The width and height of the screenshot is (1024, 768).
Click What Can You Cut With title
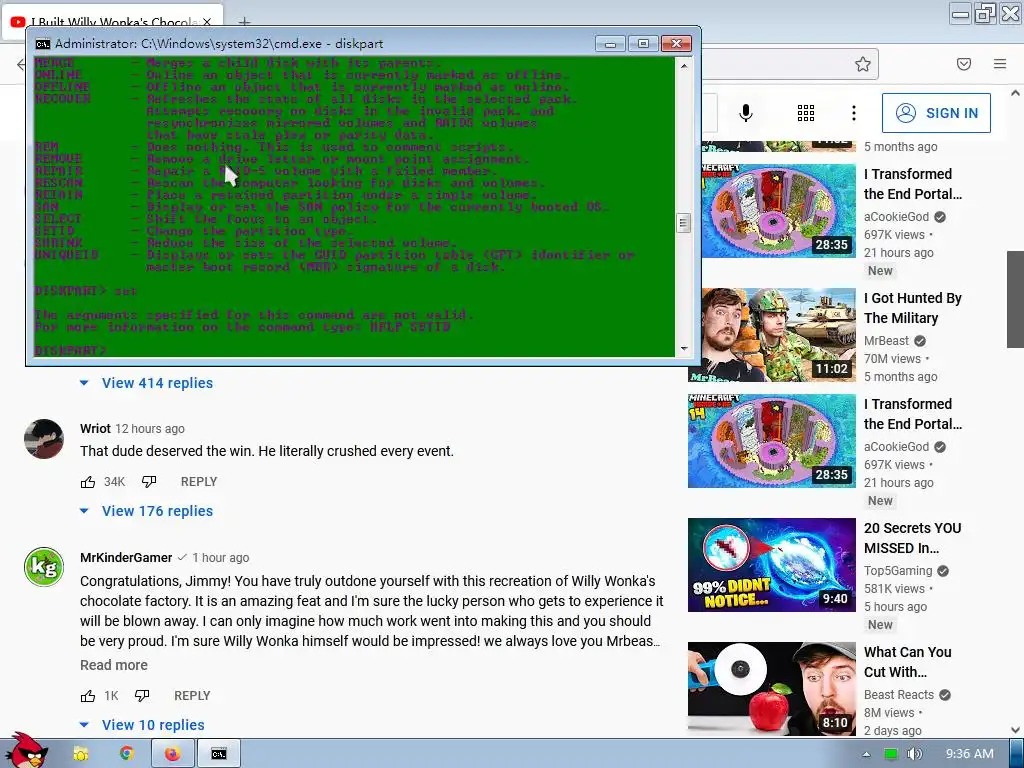click(x=908, y=662)
